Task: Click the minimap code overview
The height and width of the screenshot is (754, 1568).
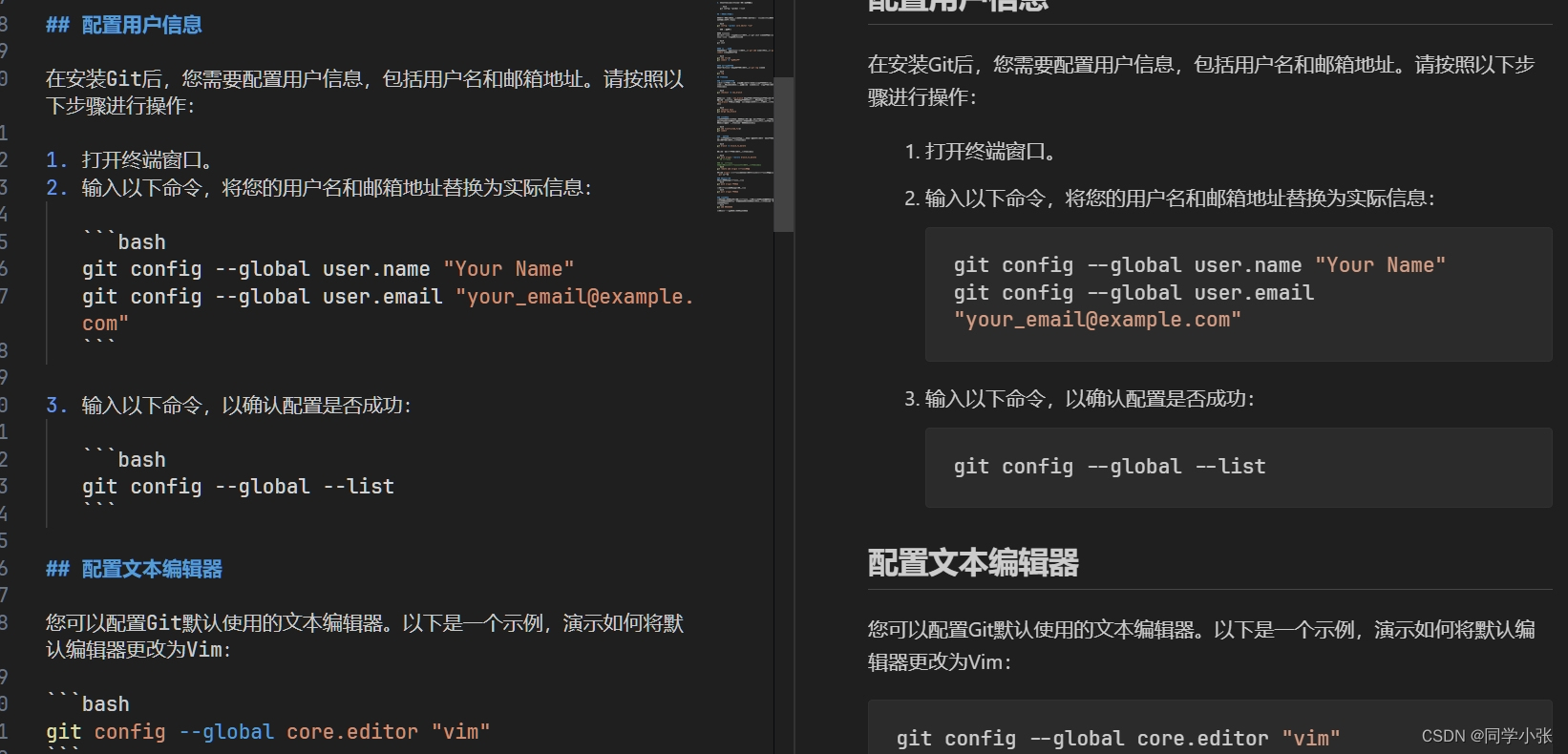Action: pos(745,105)
